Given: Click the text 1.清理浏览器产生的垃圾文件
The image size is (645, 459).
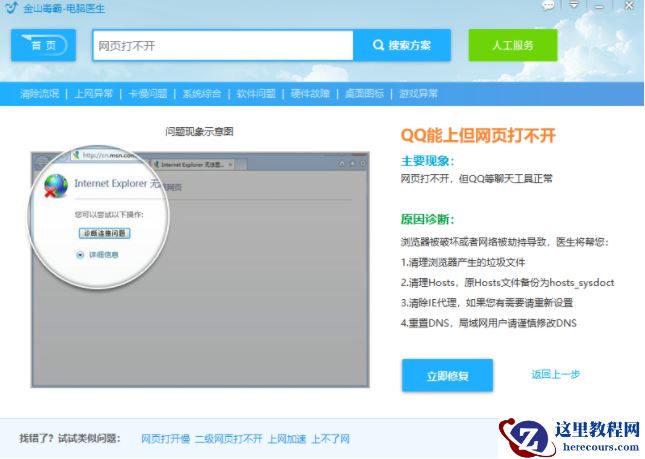Looking at the screenshot, I should [x=463, y=262].
